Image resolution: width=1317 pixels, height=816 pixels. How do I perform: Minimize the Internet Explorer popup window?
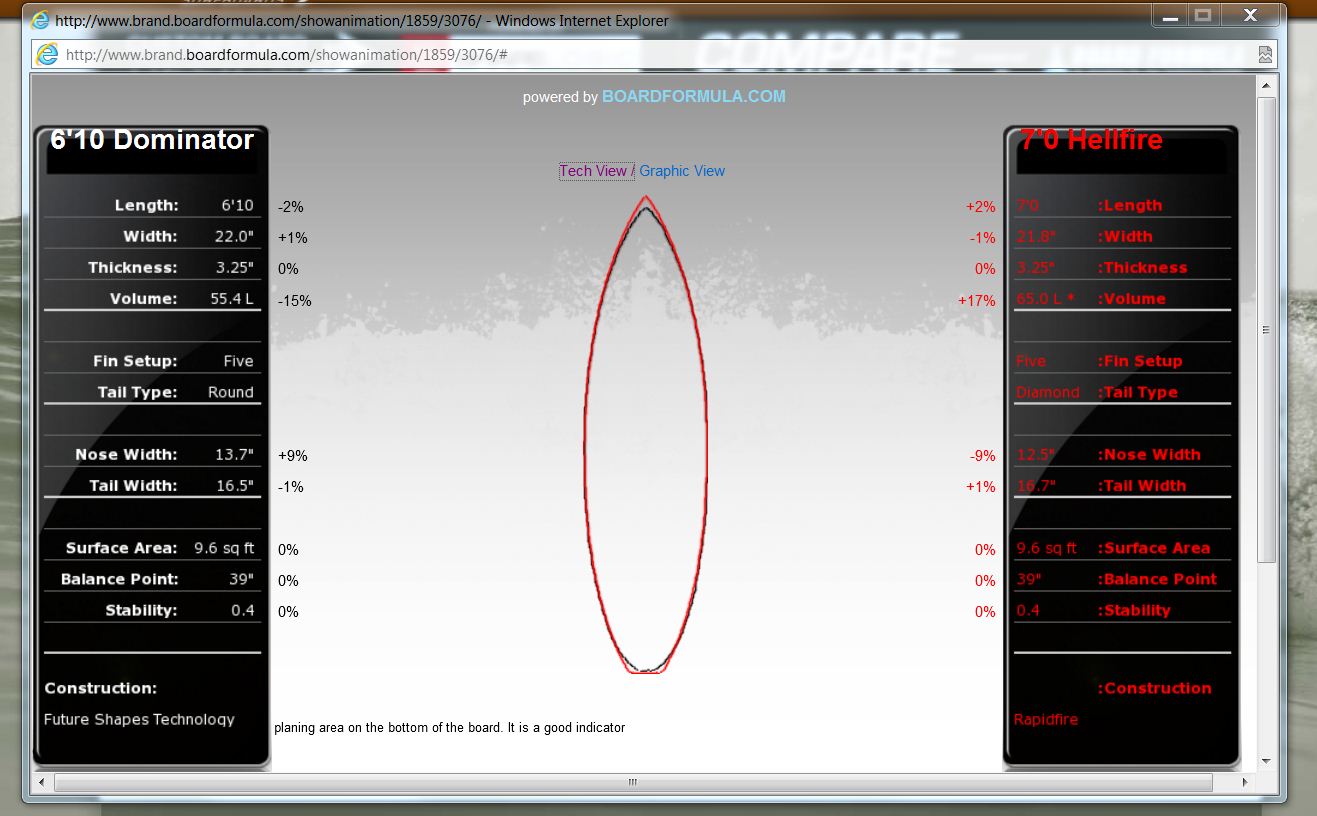coord(1169,16)
